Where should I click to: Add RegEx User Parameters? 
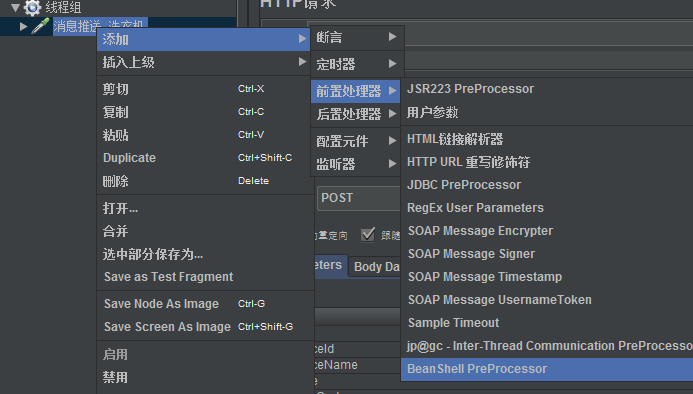coord(547,208)
